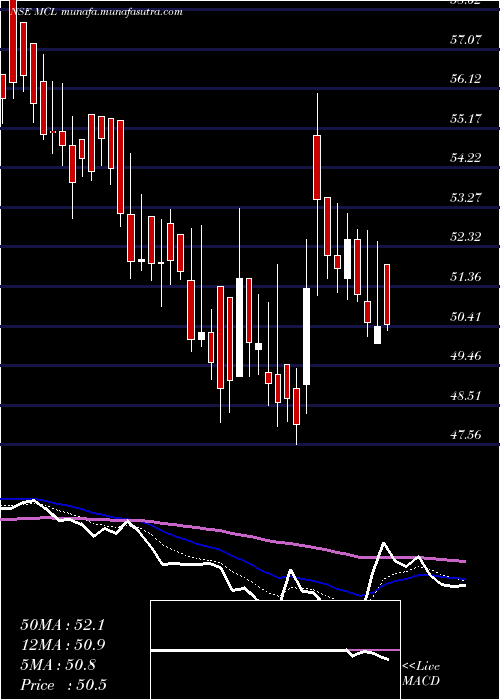
Task: Click the 5MA : 50.8 readout
Action: [x=58, y=665]
